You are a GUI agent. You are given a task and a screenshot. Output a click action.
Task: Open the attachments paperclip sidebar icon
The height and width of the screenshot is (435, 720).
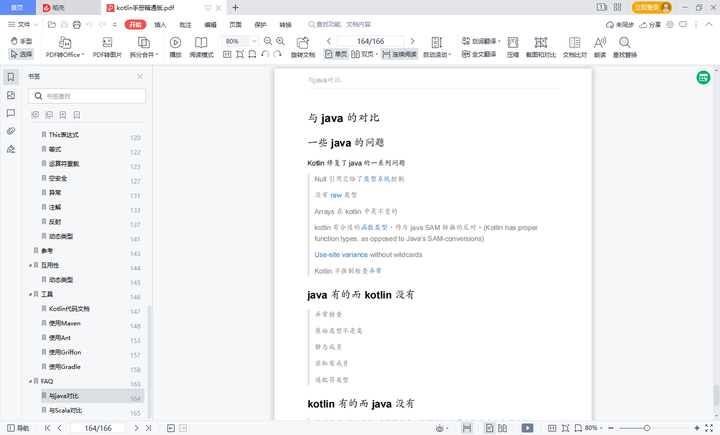(11, 131)
